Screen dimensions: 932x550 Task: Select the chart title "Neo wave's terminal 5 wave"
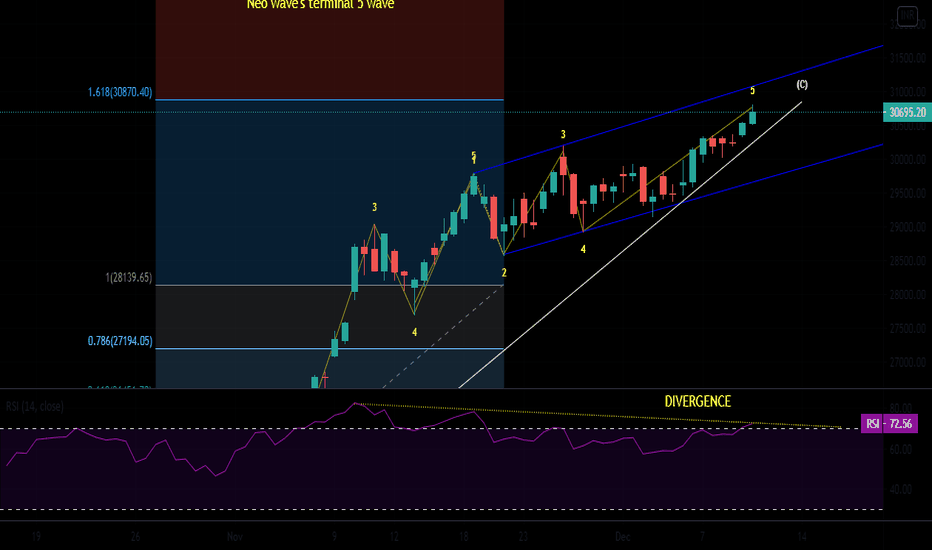[320, 5]
